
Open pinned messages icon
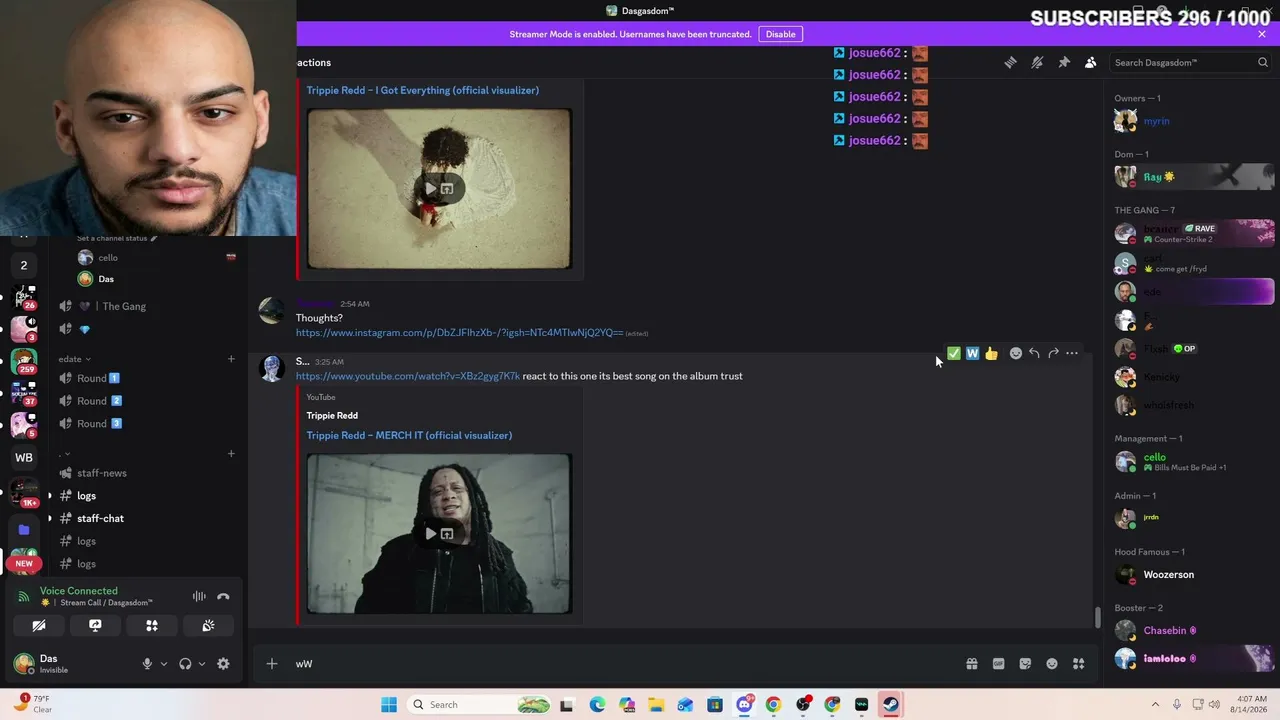click(x=1064, y=62)
